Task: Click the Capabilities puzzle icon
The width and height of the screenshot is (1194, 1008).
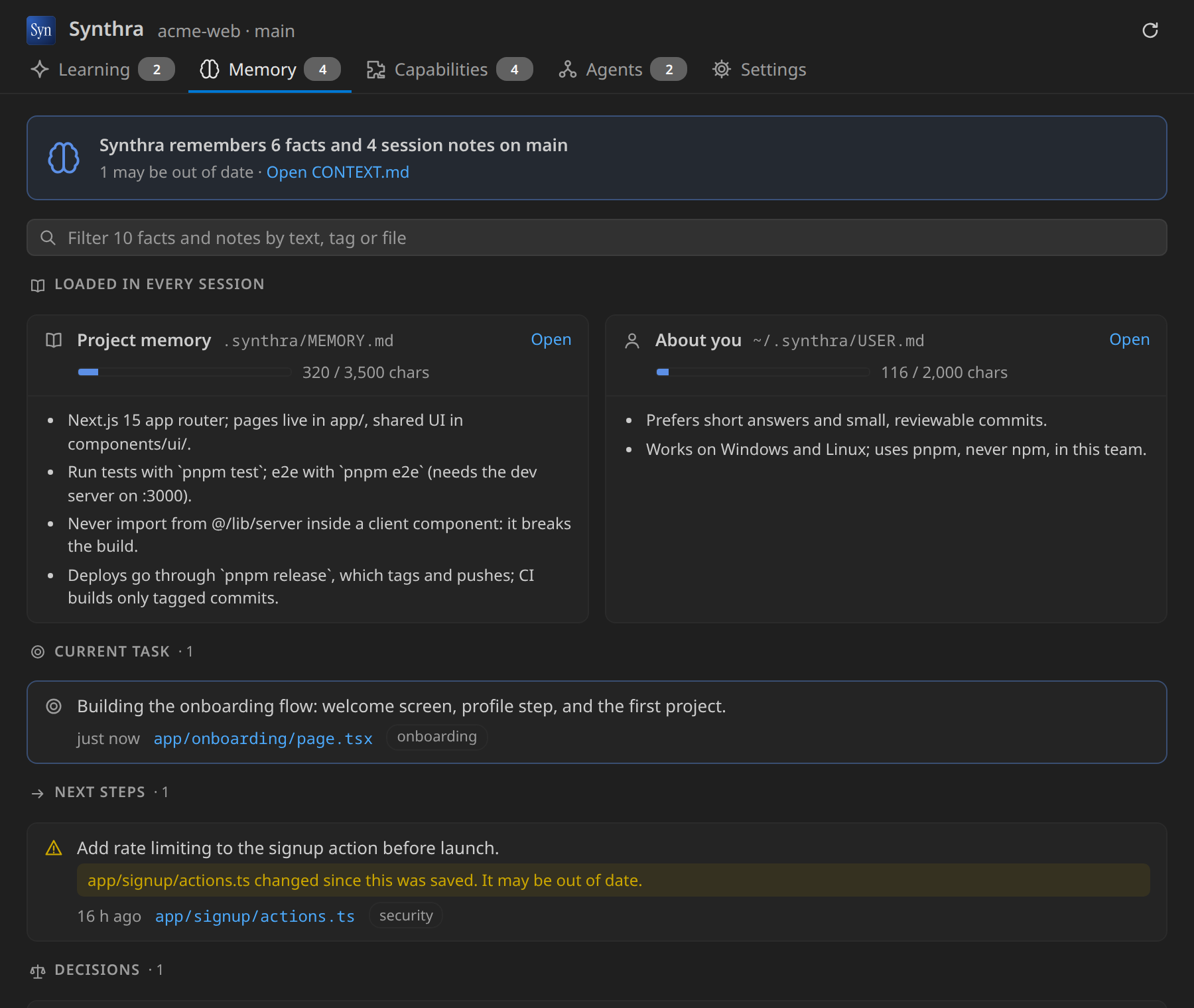Action: coord(376,70)
